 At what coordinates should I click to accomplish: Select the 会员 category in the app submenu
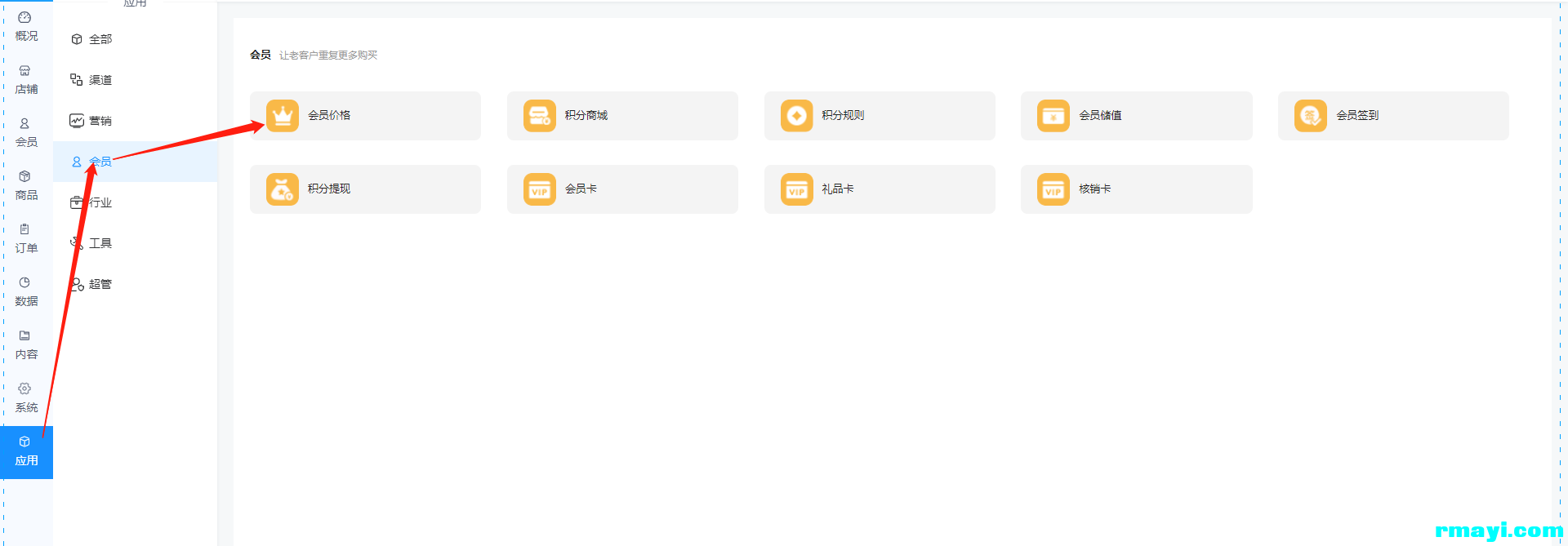(x=136, y=162)
